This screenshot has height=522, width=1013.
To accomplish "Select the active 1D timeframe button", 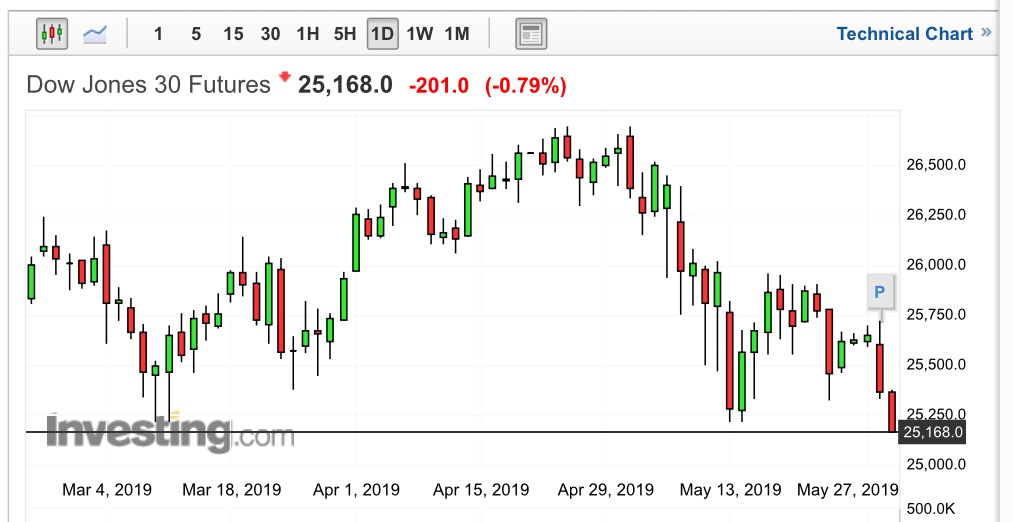I will (382, 34).
